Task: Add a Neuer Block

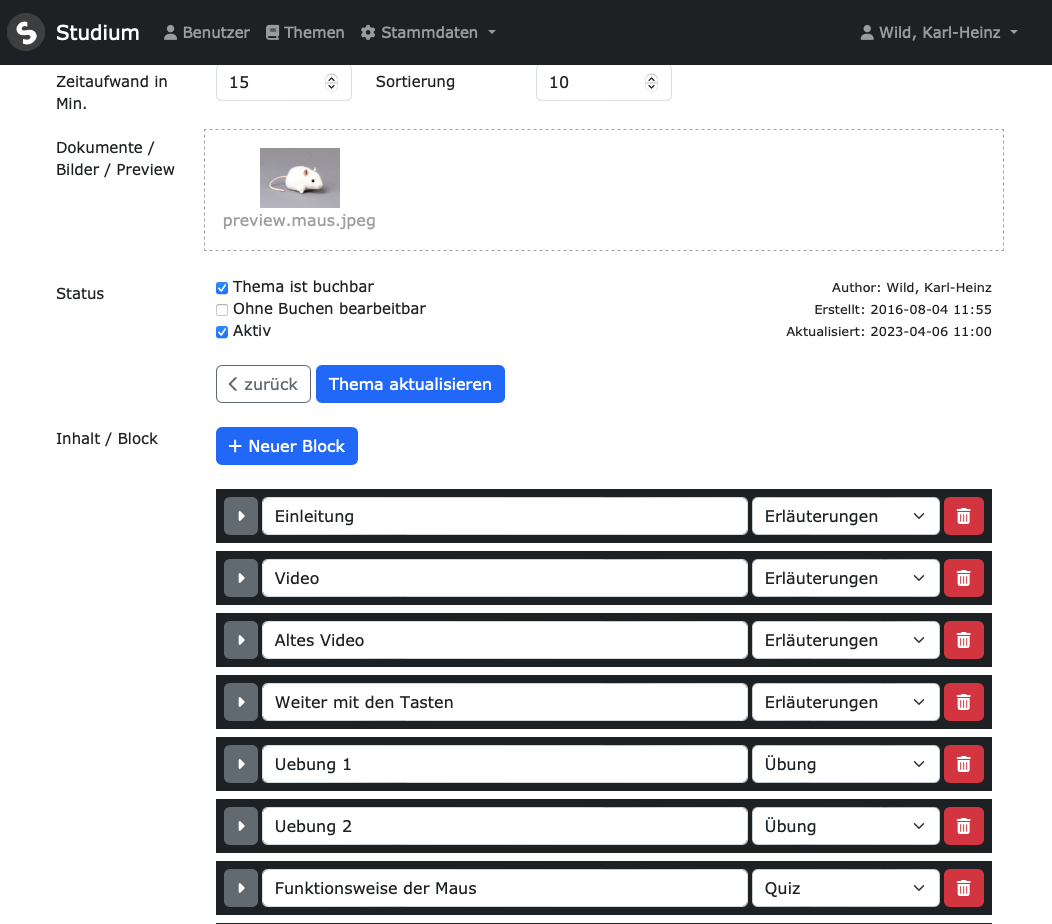Action: coord(286,446)
